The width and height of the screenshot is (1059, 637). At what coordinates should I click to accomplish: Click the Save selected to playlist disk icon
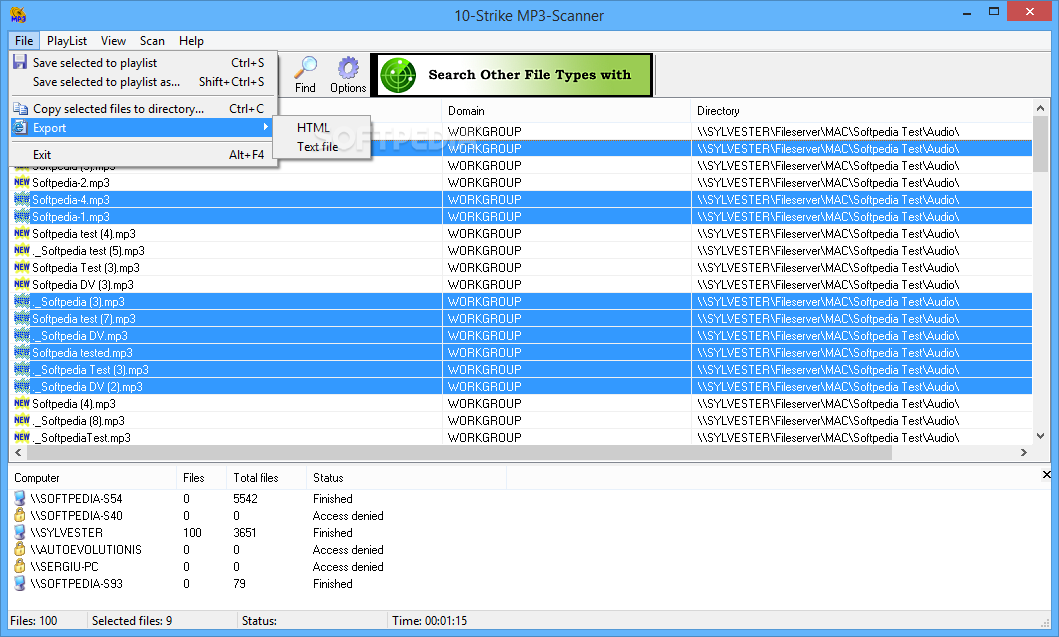tap(20, 62)
